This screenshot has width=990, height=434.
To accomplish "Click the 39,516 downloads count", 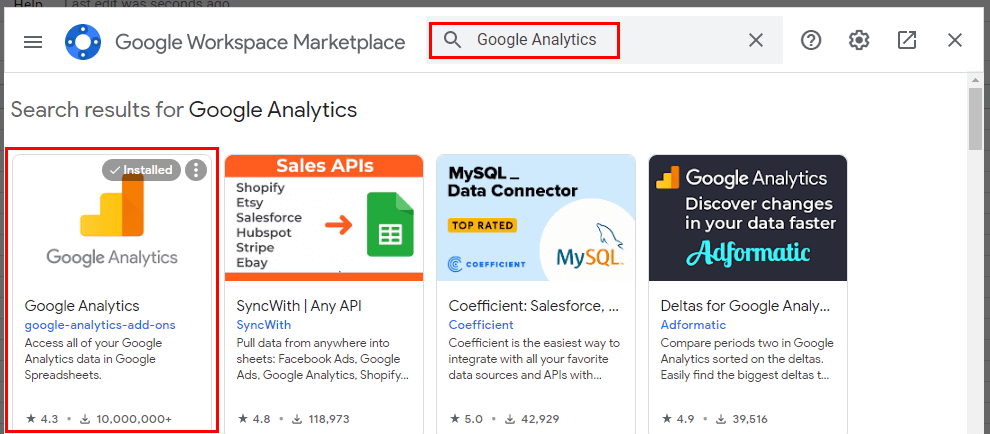I will point(742,419).
